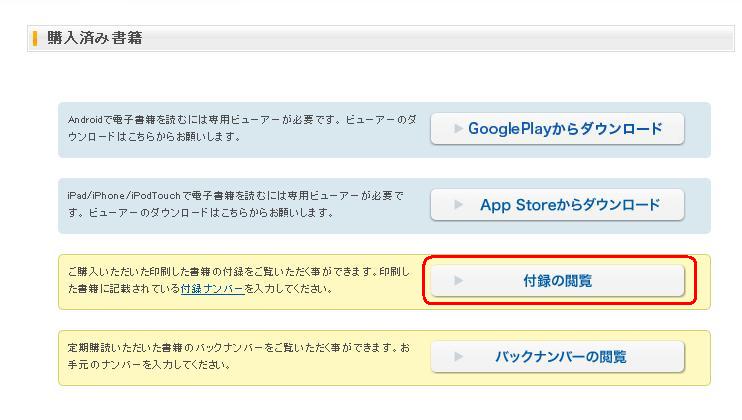The height and width of the screenshot is (420, 742).
Task: Click the arrow icon in the App Store button
Action: (458, 204)
